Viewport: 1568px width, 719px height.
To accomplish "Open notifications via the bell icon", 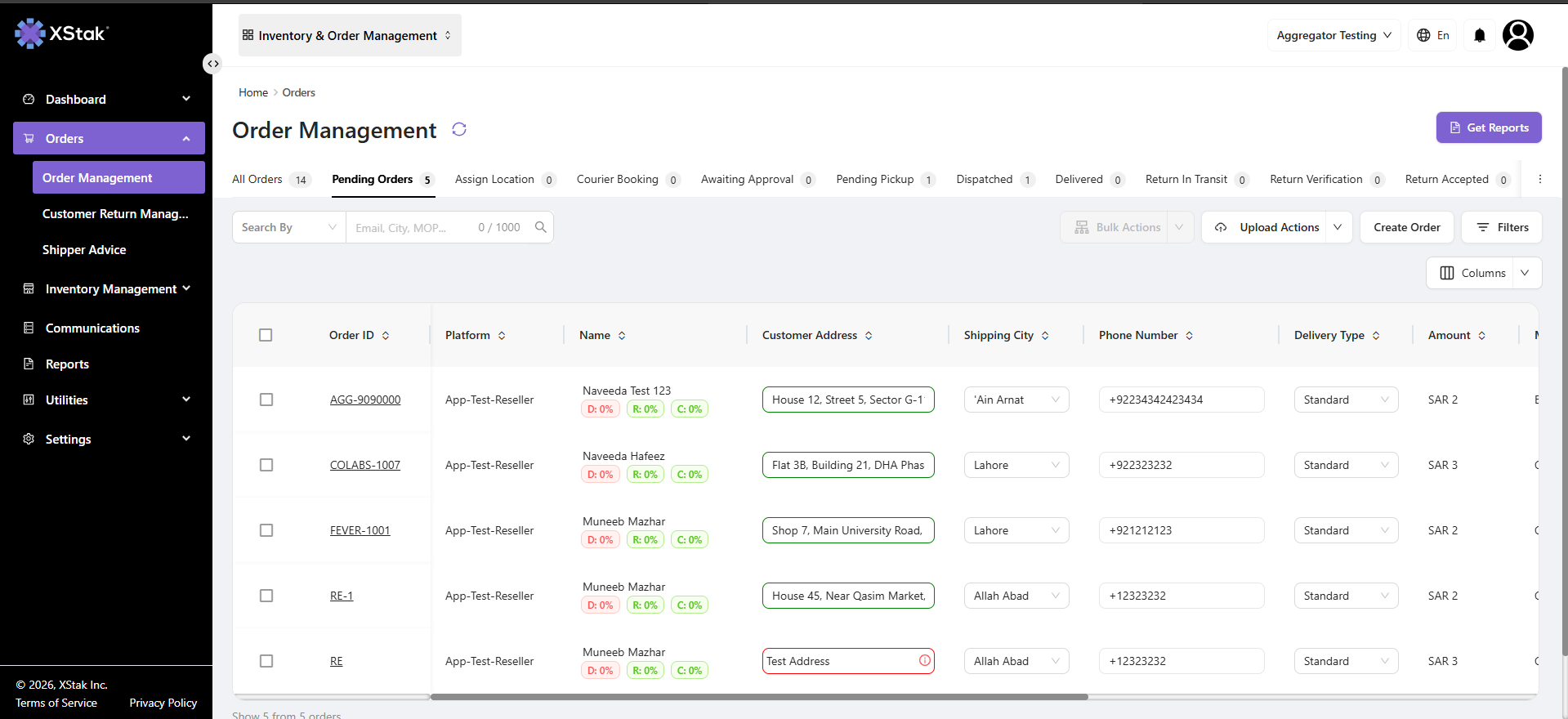I will pyautogui.click(x=1480, y=35).
